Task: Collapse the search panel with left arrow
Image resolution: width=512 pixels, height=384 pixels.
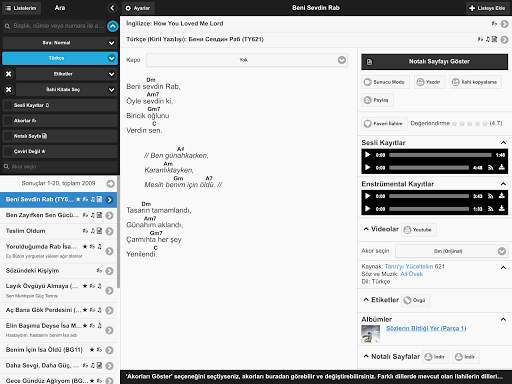Action: pyautogui.click(x=112, y=8)
